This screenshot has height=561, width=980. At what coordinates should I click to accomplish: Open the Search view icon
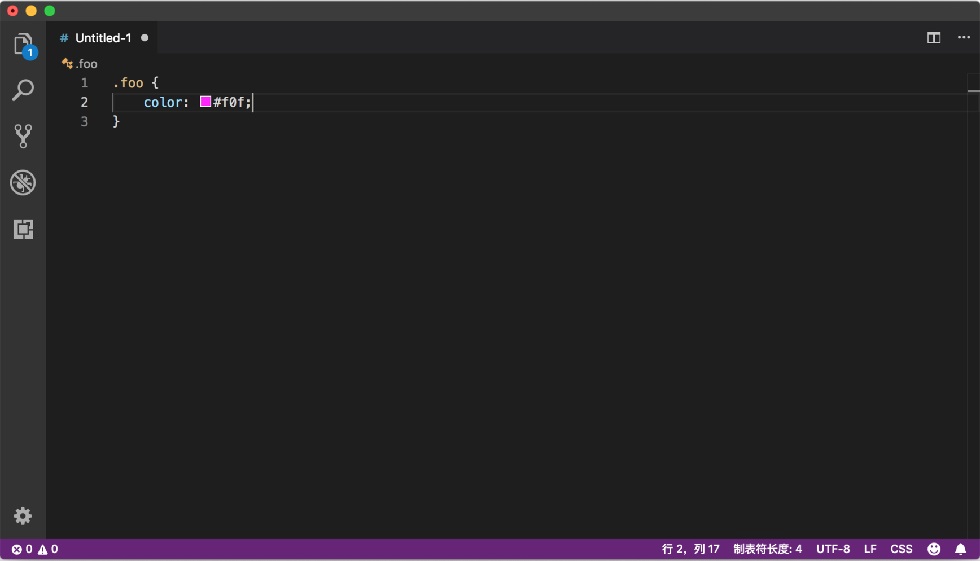coord(23,91)
